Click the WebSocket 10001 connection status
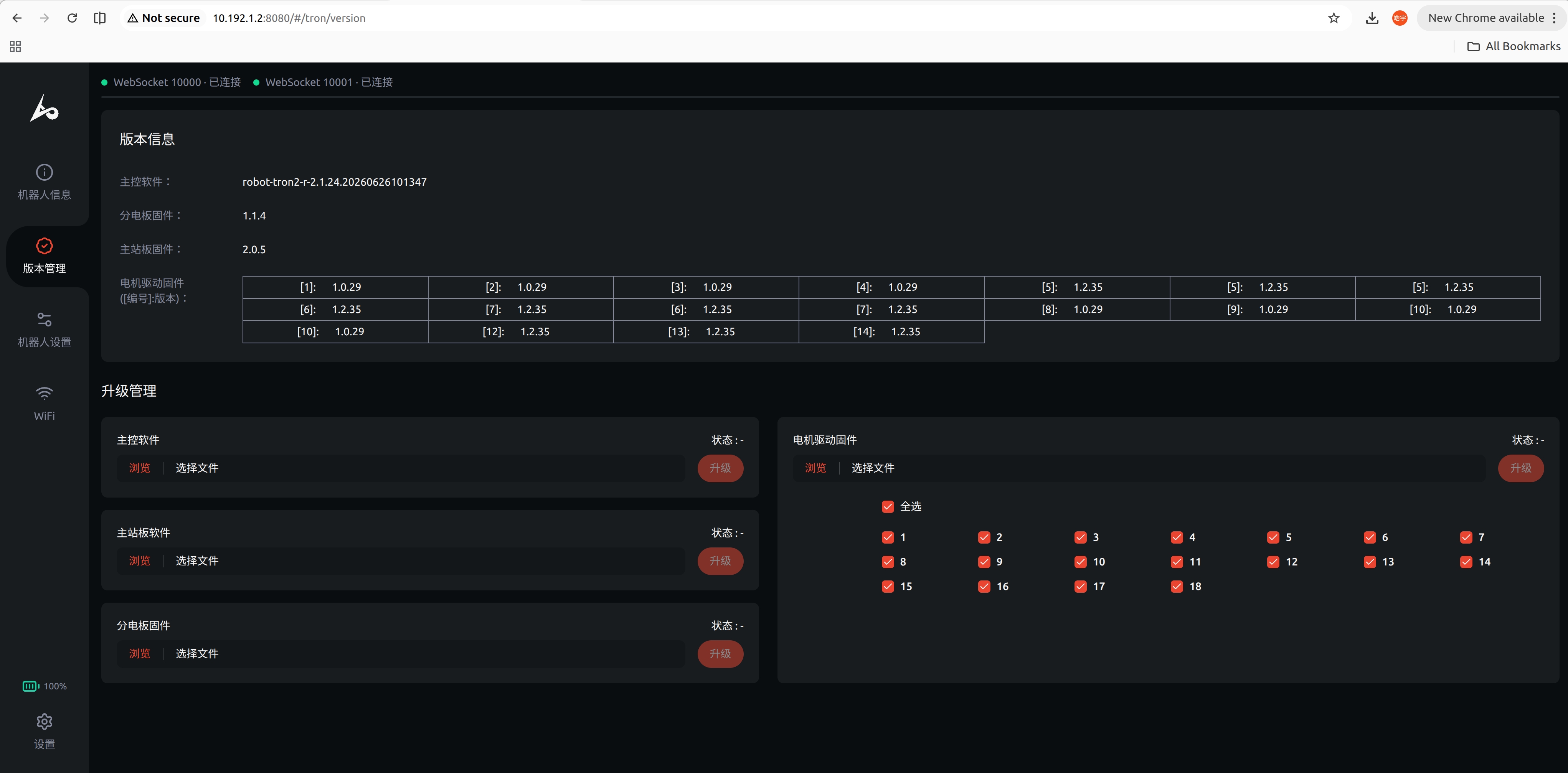 [x=323, y=82]
